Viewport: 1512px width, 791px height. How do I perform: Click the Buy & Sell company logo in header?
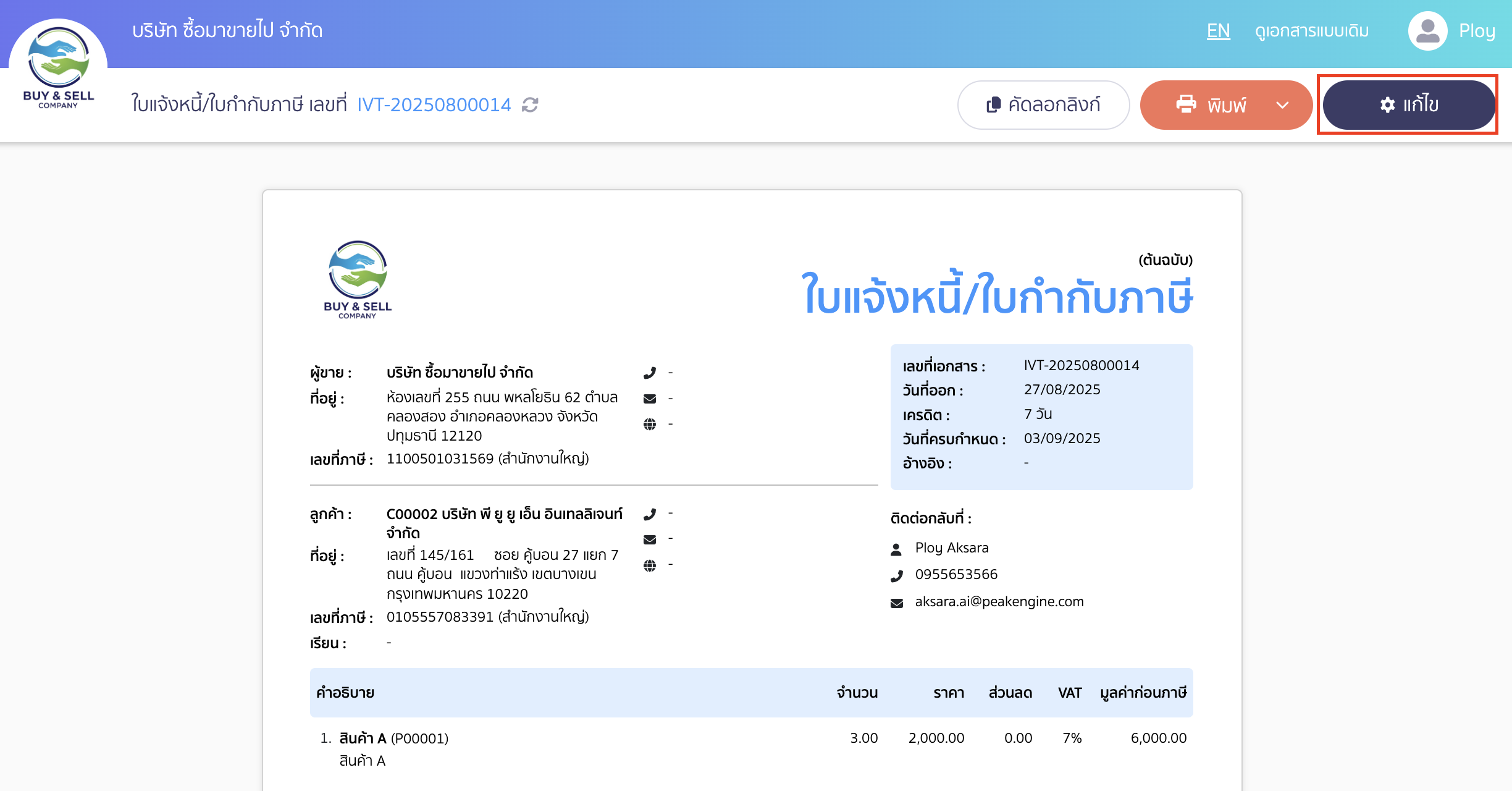tap(58, 68)
